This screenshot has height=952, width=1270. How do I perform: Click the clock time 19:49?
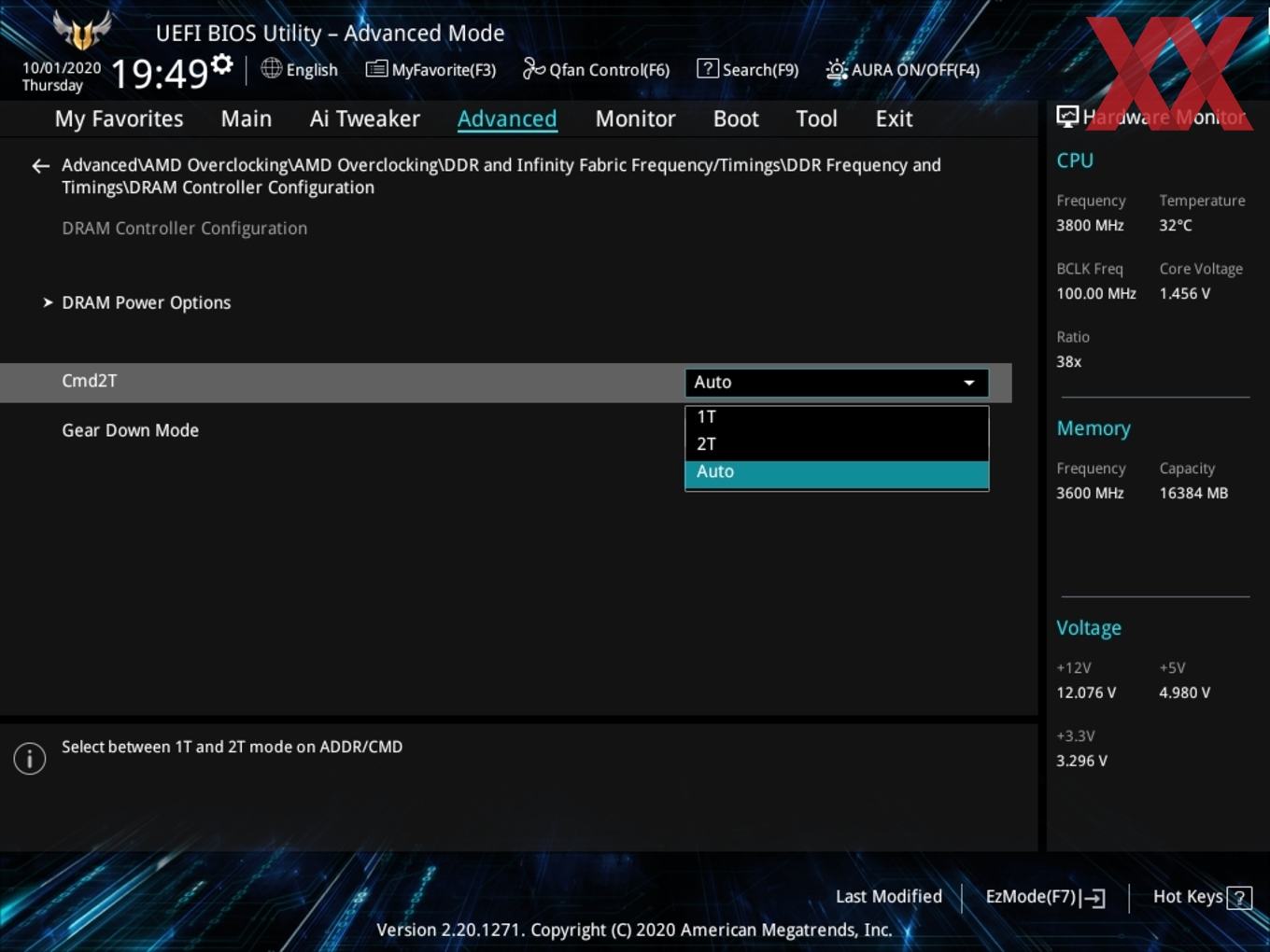click(159, 73)
